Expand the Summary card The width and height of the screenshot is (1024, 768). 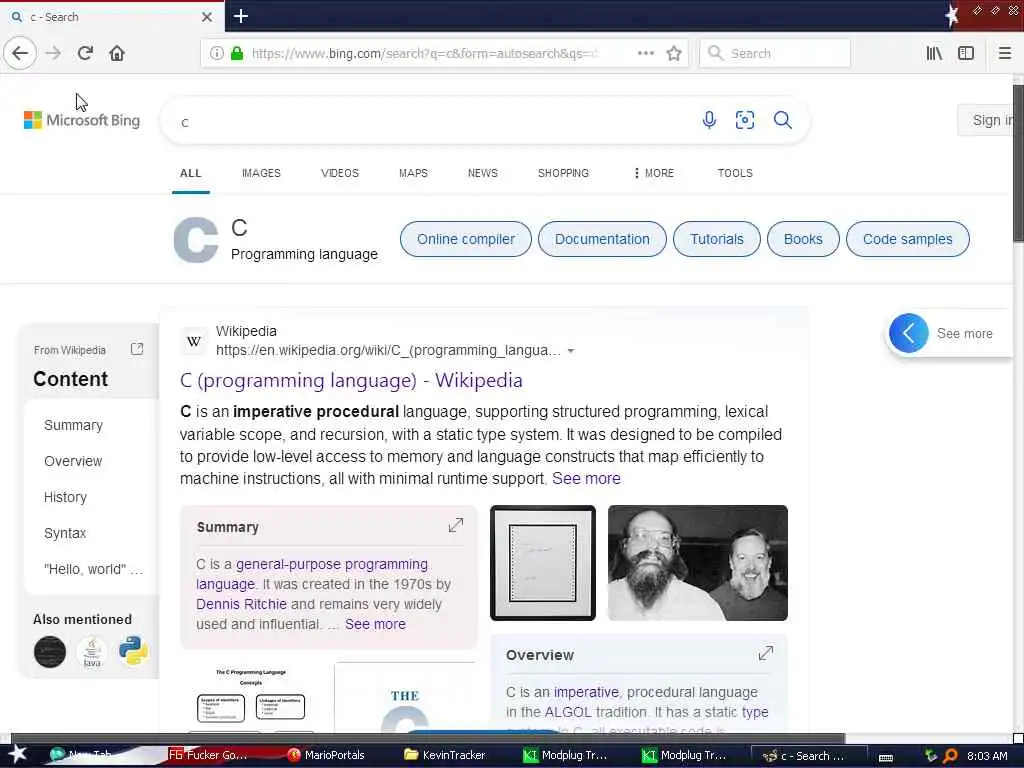456,525
